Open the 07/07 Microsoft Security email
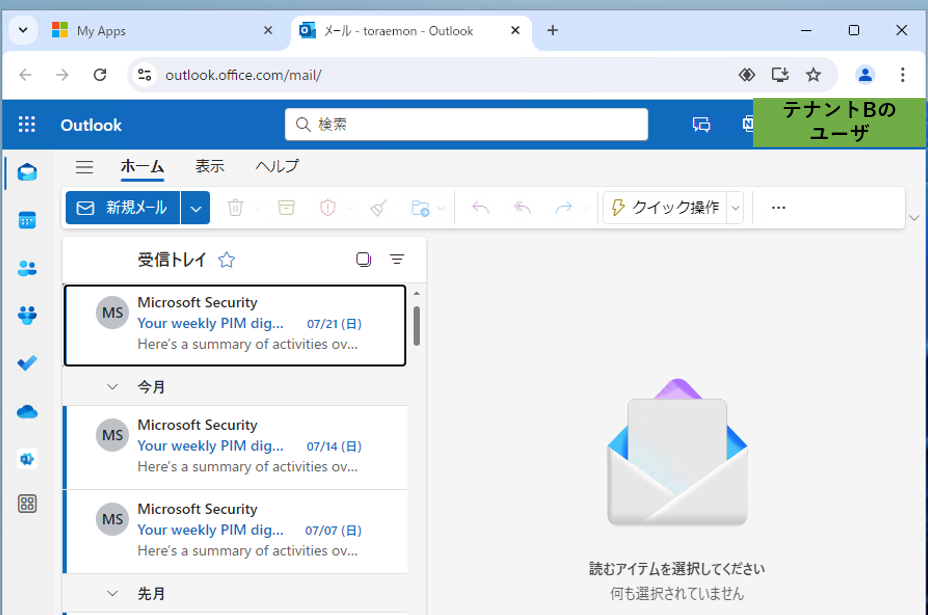The width and height of the screenshot is (928, 615). [235, 532]
